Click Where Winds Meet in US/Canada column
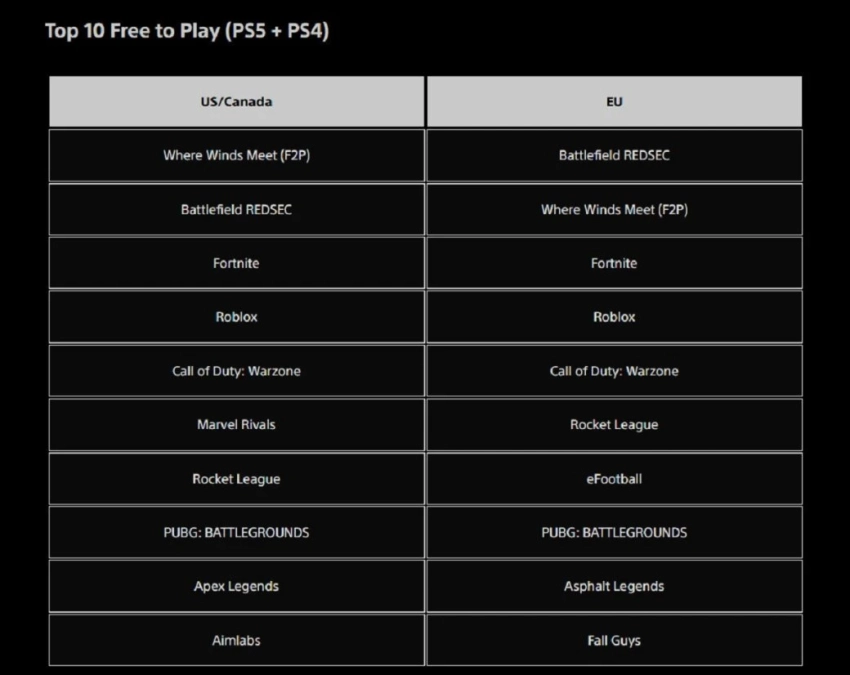This screenshot has width=850, height=675. point(236,155)
